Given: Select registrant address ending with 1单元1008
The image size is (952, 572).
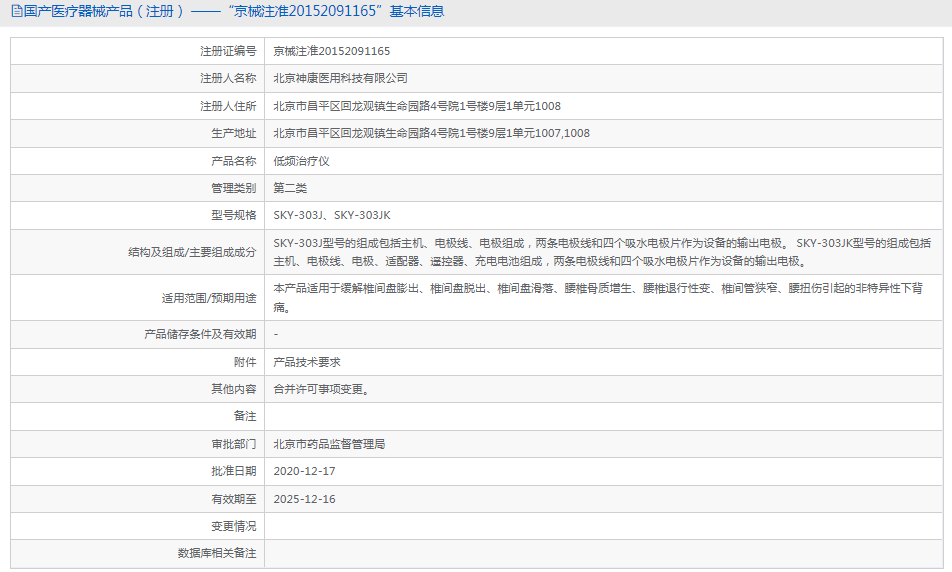Looking at the screenshot, I should (417, 106).
